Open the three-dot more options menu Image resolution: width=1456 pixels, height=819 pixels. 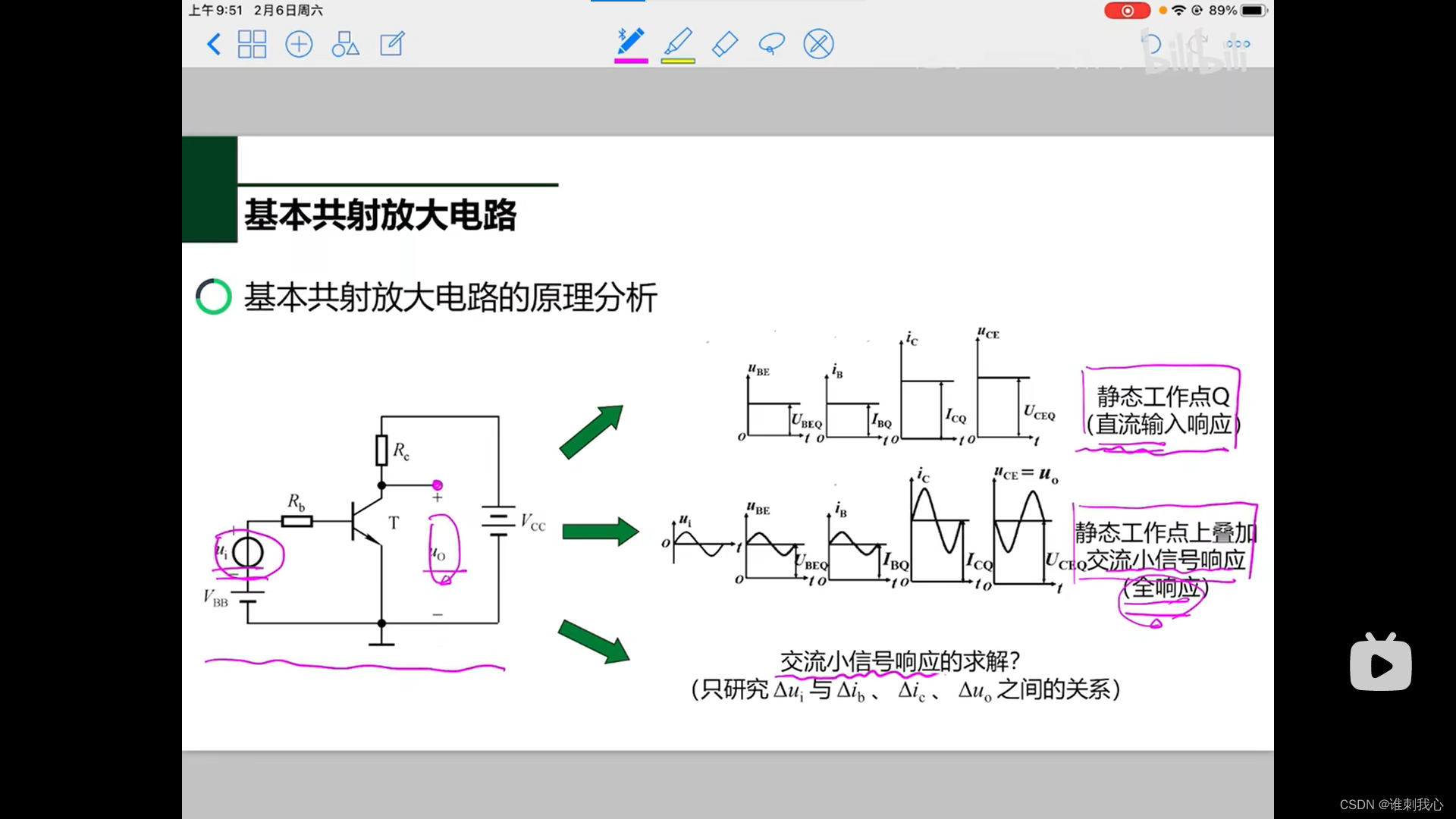[1238, 44]
